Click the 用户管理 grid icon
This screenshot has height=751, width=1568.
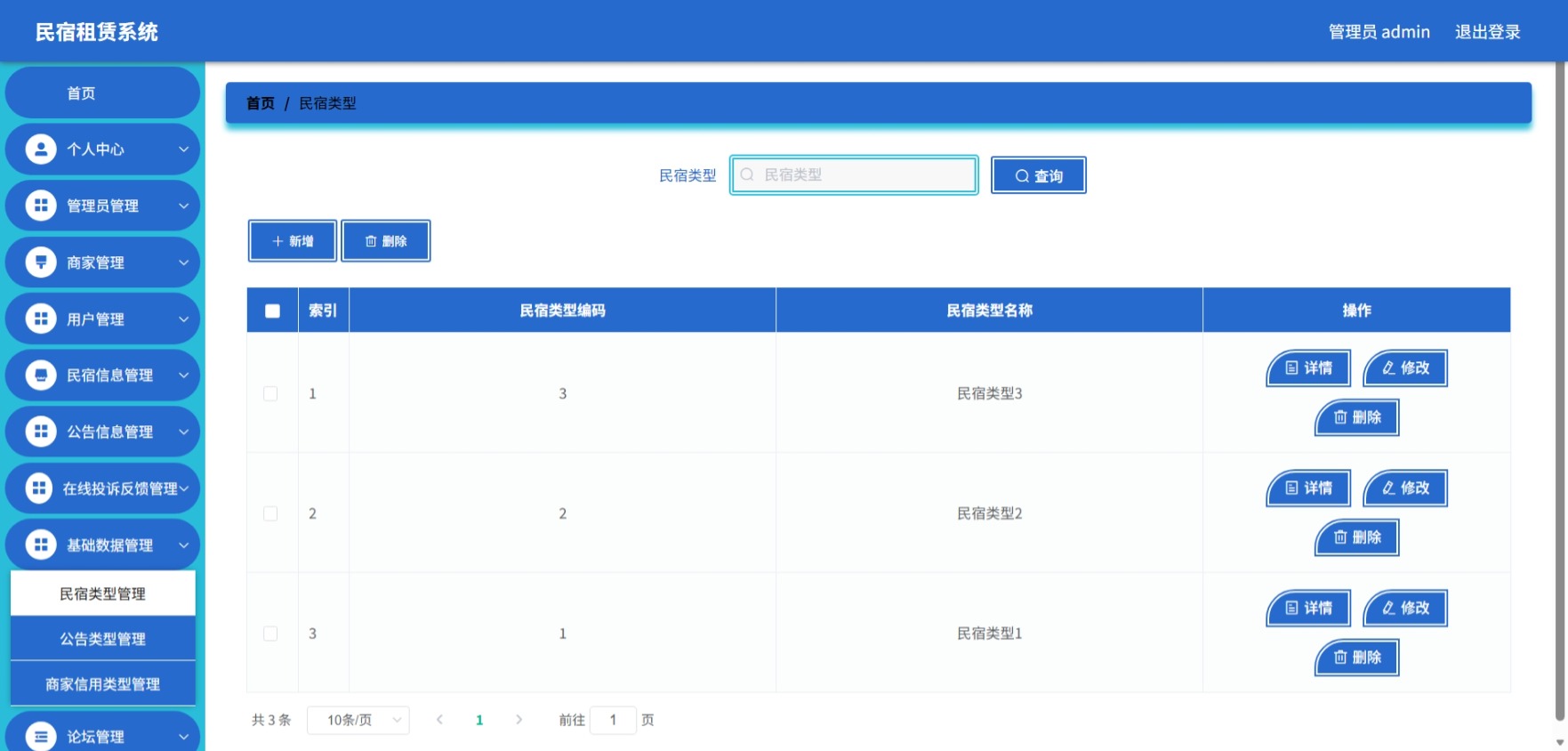pos(41,319)
